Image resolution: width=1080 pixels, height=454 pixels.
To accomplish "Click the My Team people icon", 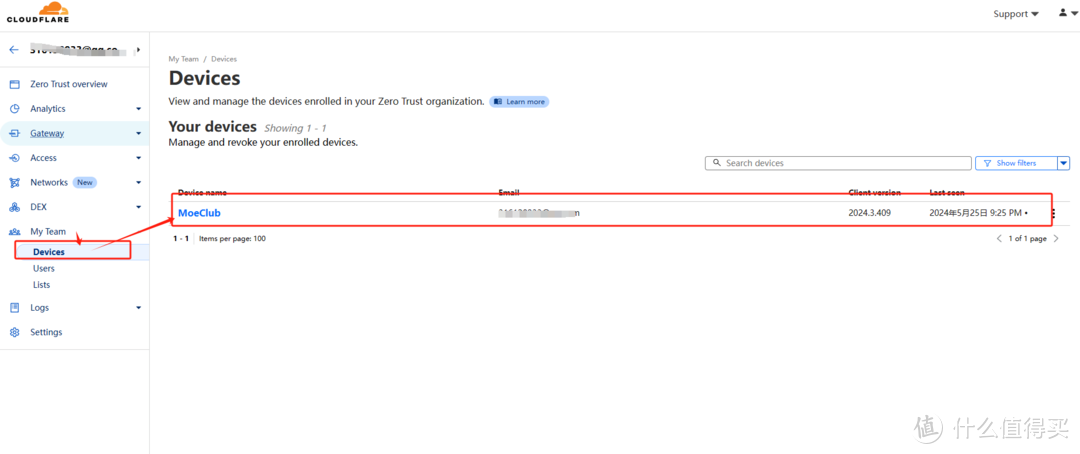I will pos(14,231).
